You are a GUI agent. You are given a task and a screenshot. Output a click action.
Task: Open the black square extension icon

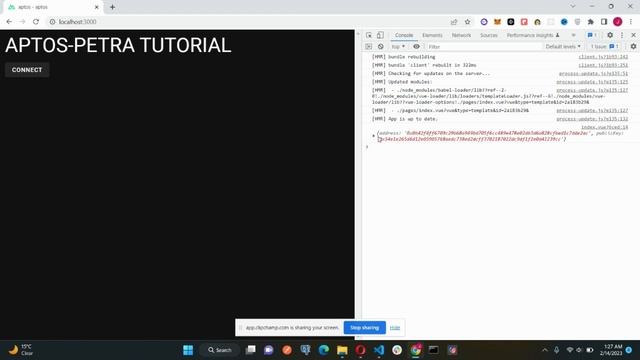point(511,22)
